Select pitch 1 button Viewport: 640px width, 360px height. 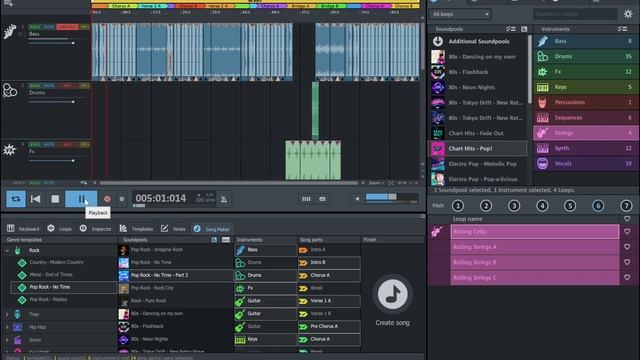pyautogui.click(x=458, y=206)
